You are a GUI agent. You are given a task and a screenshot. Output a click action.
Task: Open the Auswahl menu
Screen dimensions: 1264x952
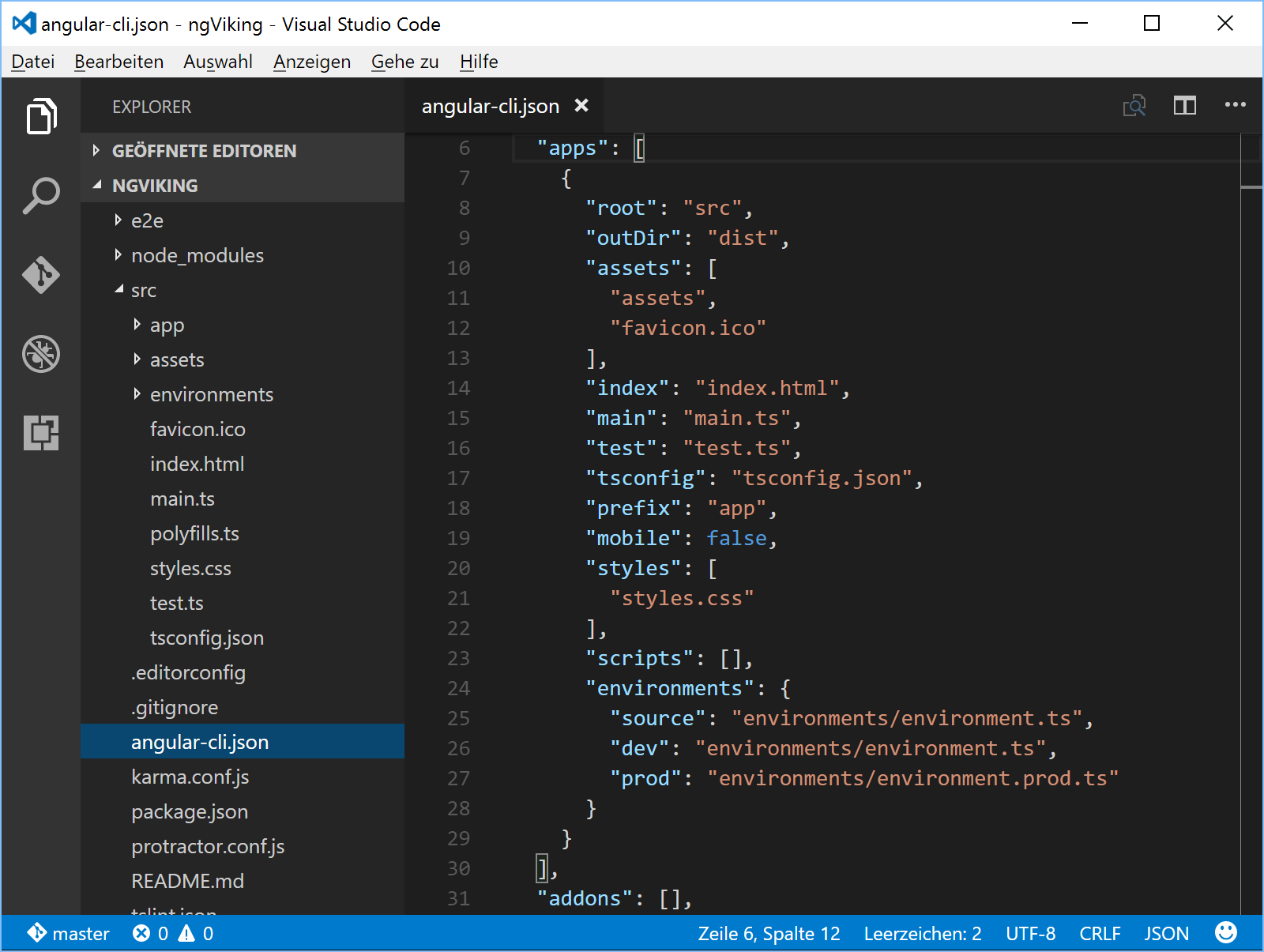[218, 62]
